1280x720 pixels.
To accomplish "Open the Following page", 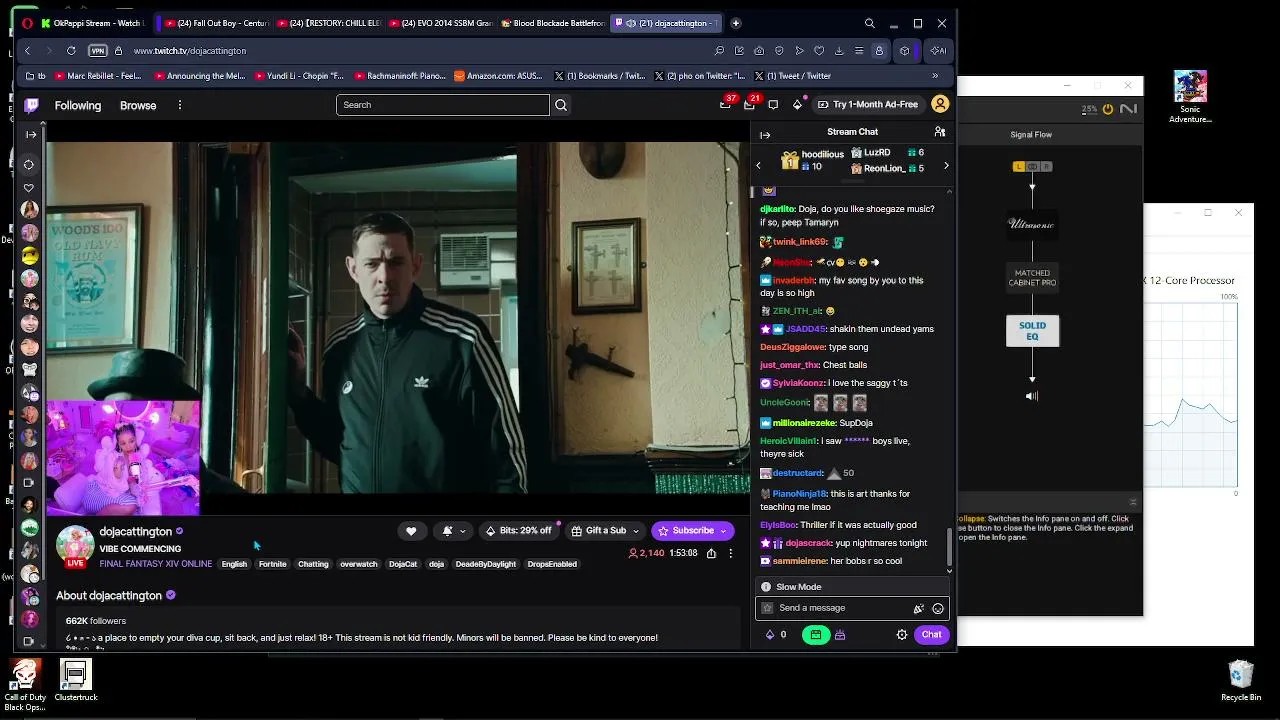I will tap(78, 105).
